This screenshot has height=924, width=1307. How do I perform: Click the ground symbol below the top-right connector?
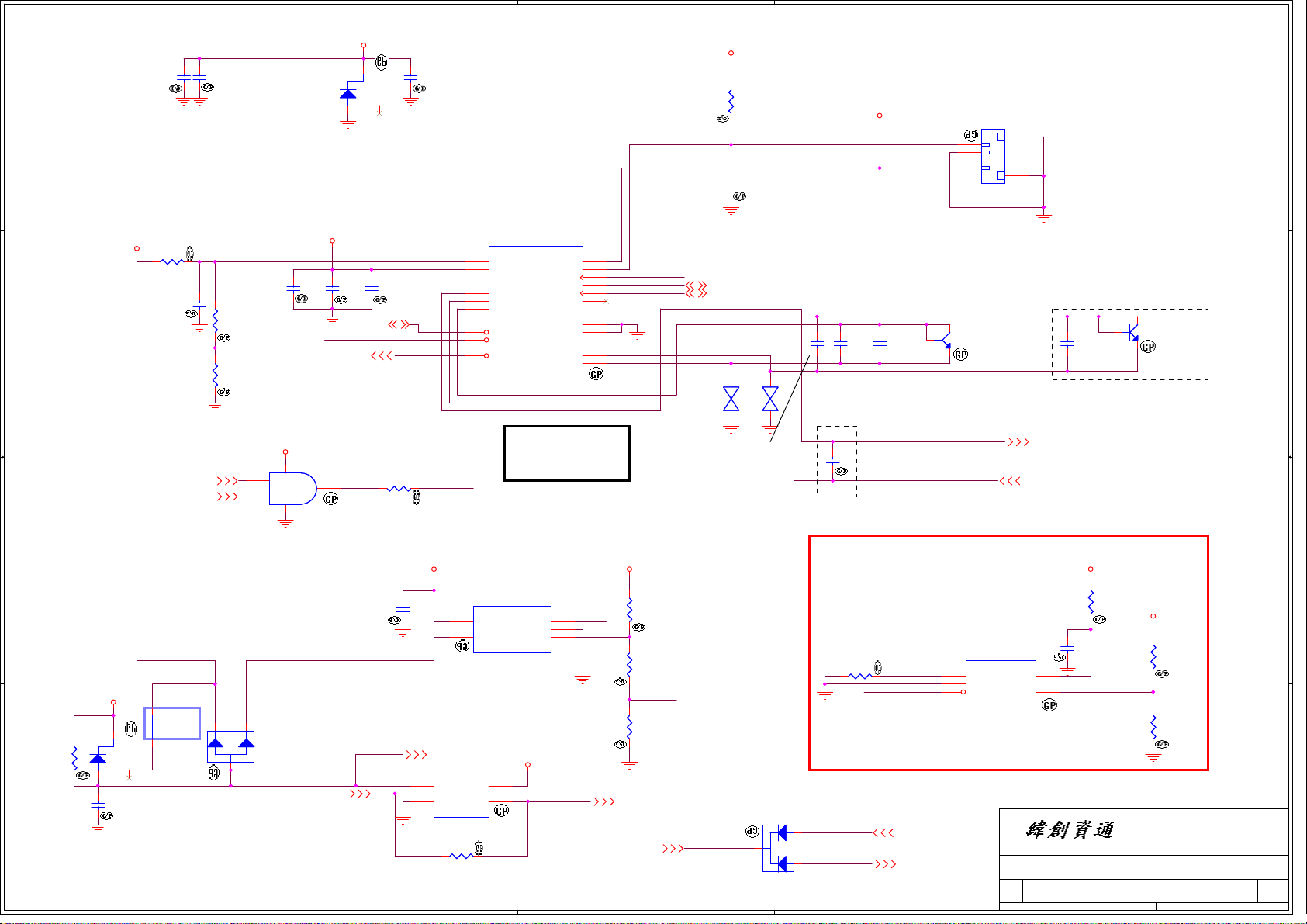coord(1043,218)
